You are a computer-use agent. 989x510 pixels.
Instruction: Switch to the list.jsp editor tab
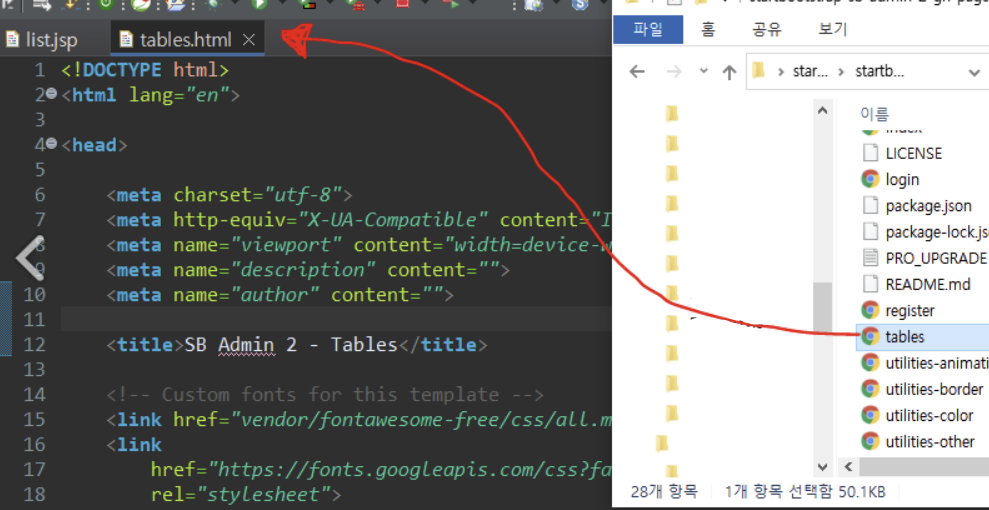point(41,40)
